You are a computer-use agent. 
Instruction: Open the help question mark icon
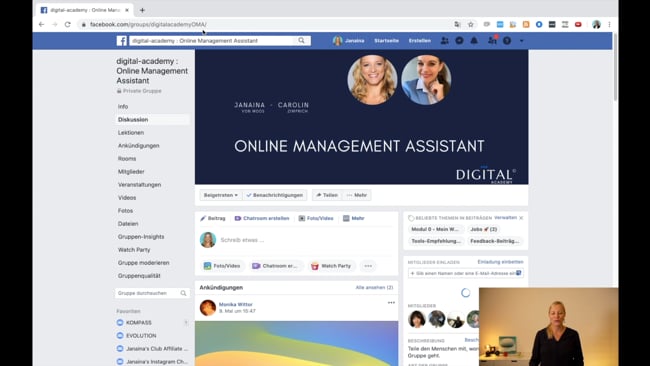[507, 41]
